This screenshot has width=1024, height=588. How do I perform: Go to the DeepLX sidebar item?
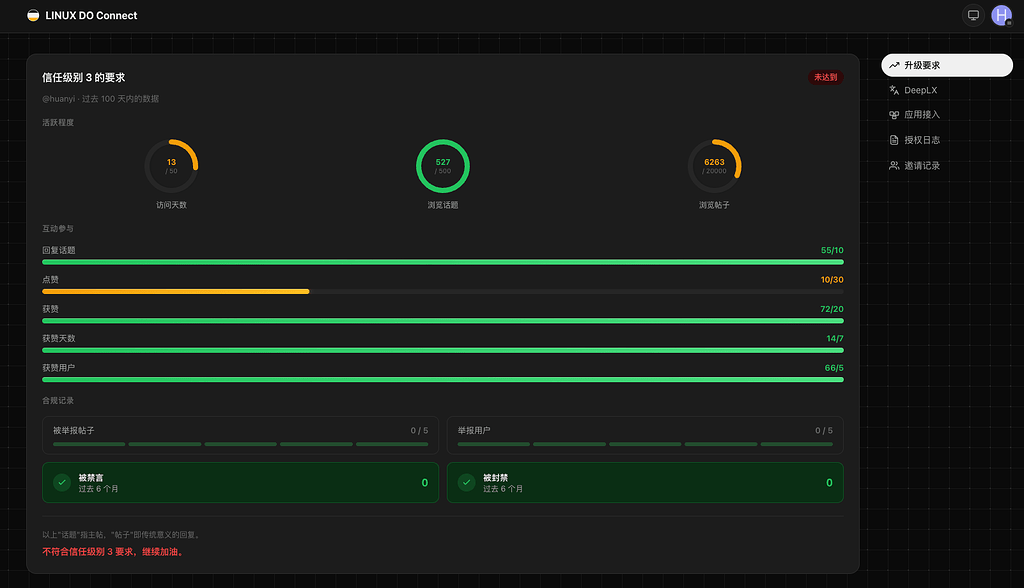[947, 90]
